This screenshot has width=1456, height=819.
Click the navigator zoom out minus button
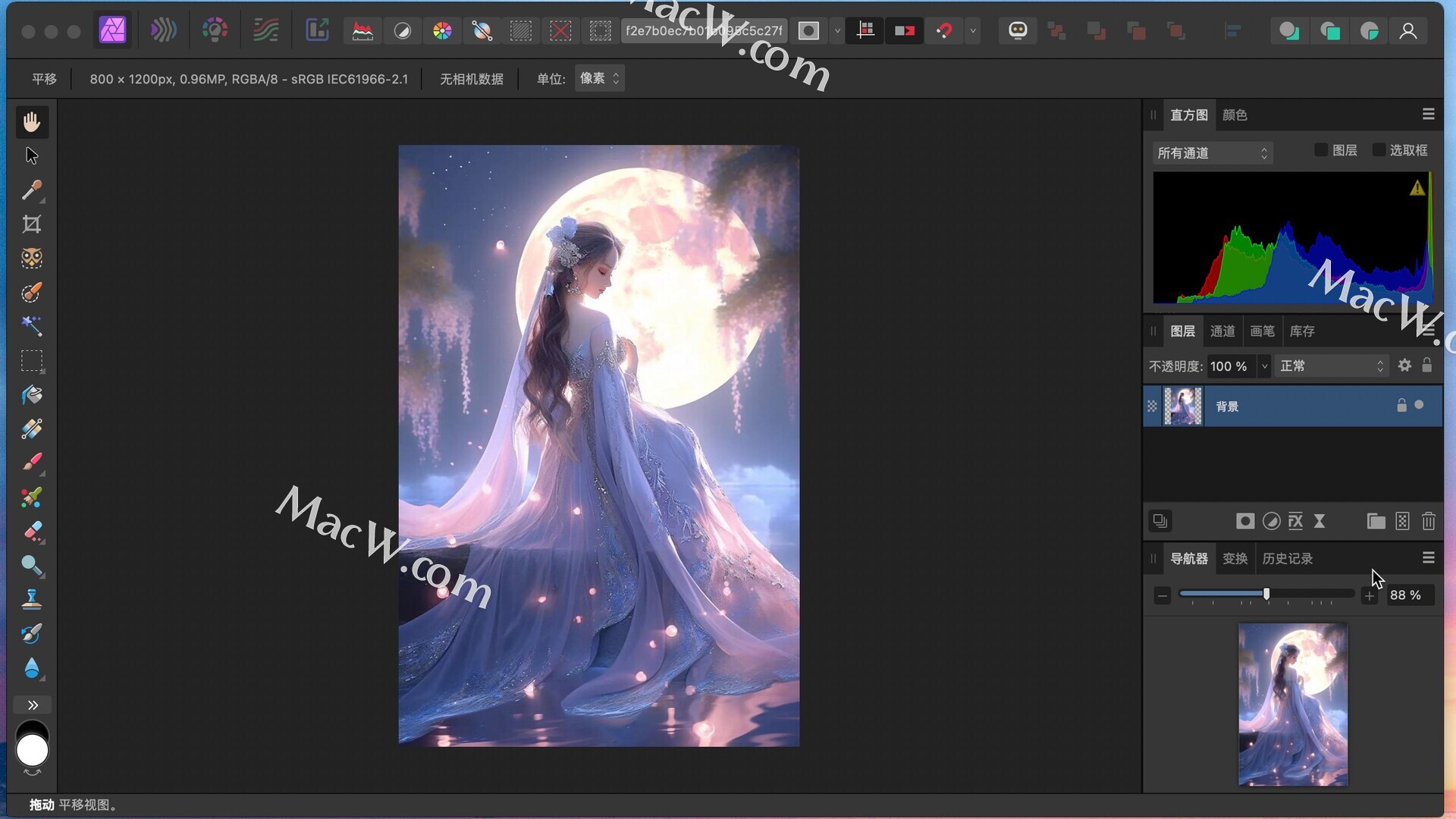(x=1163, y=596)
